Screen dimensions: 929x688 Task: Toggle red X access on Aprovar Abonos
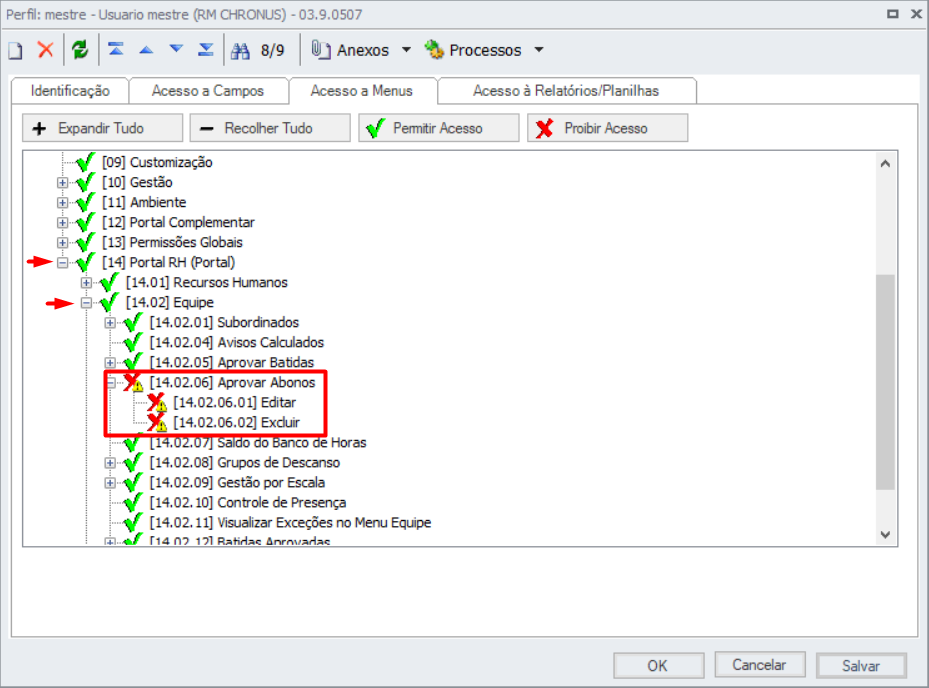[133, 382]
